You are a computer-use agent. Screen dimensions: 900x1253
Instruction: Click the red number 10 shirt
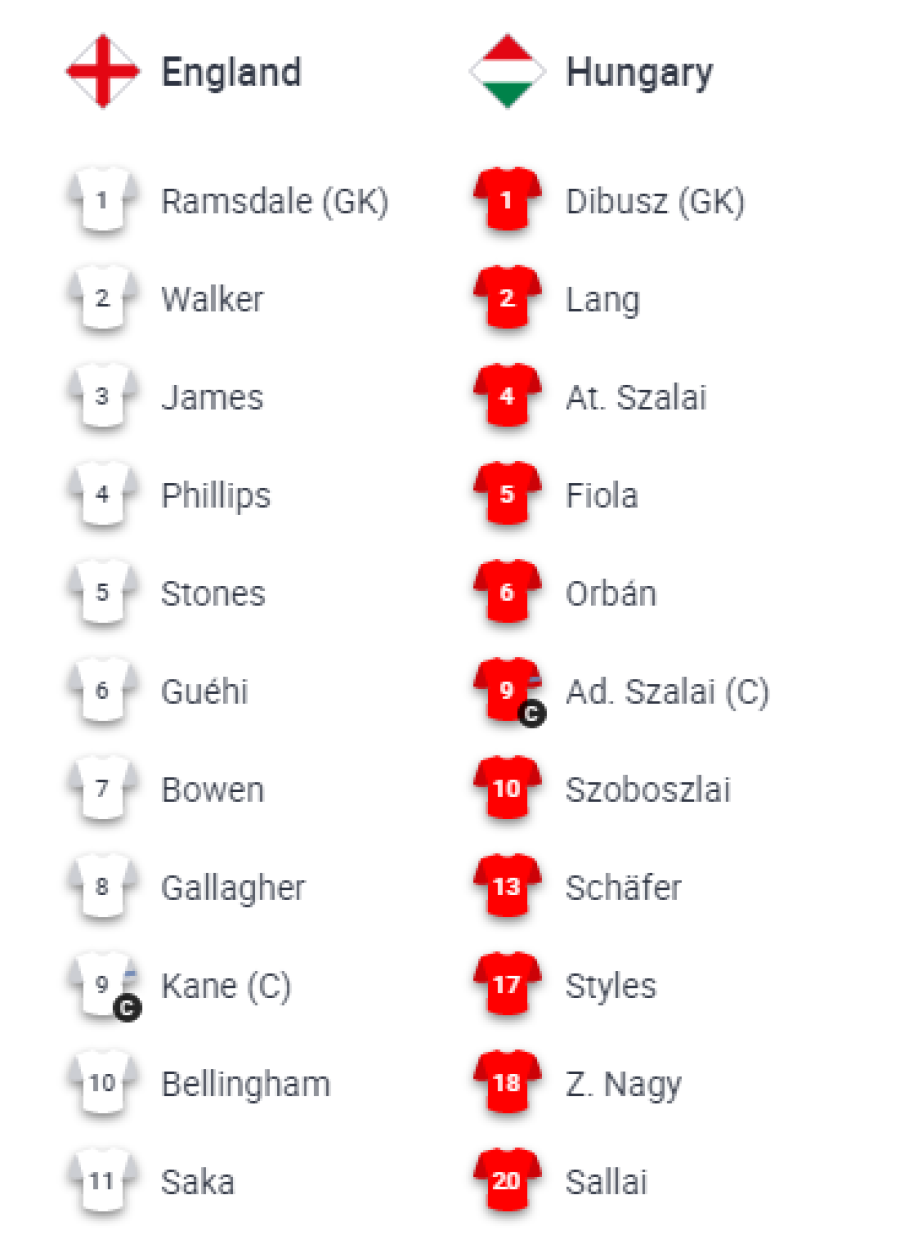507,789
